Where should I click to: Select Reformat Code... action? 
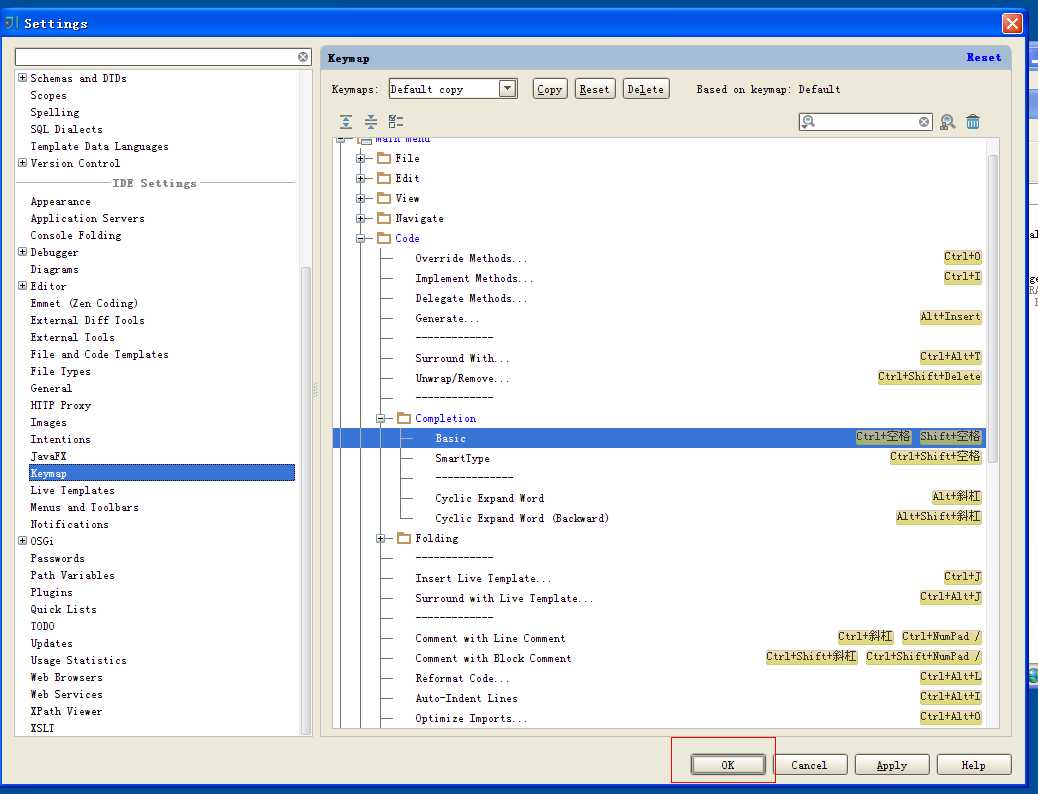click(x=461, y=678)
